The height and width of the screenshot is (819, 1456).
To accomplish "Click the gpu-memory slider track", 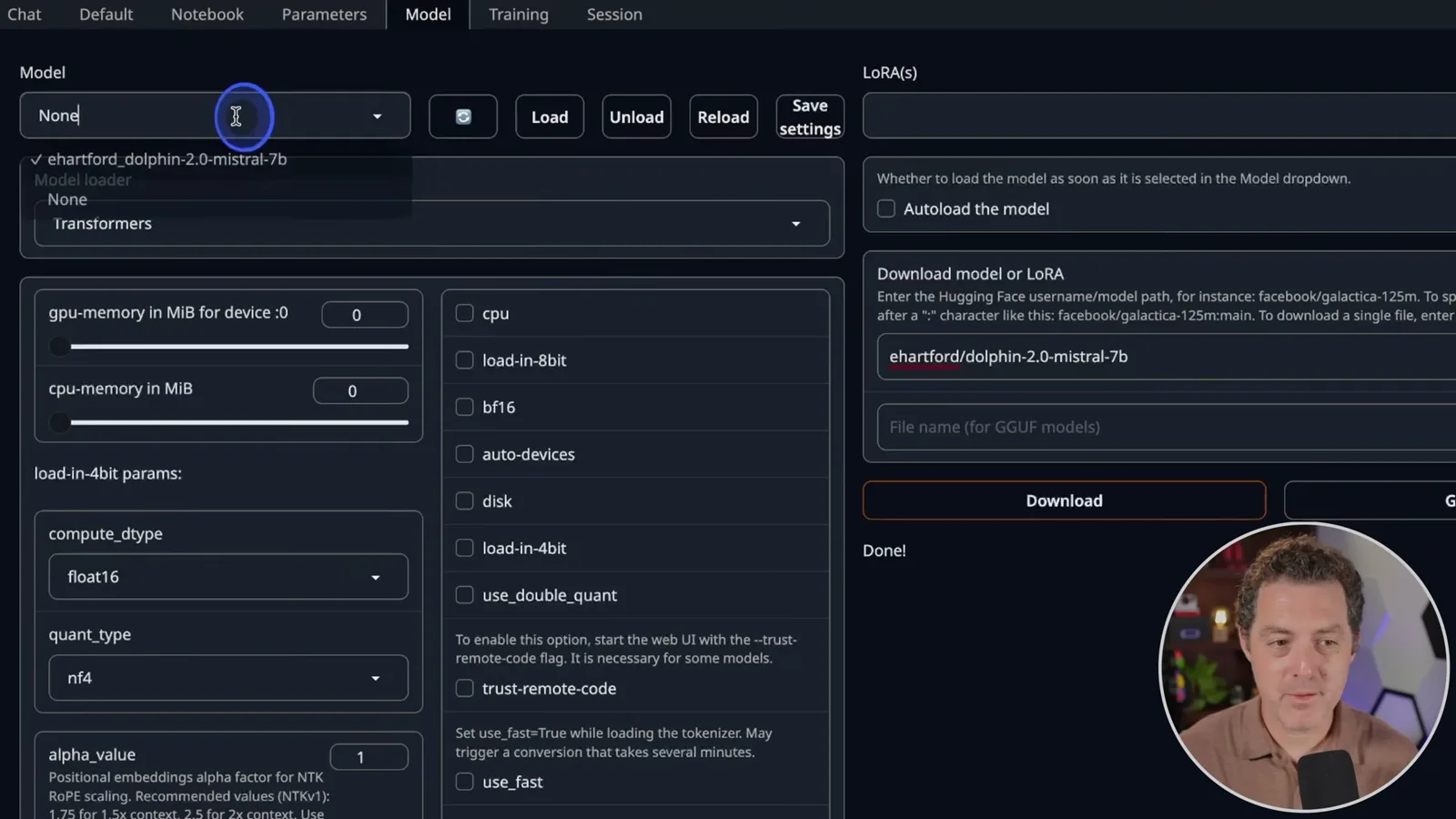I will [x=228, y=347].
